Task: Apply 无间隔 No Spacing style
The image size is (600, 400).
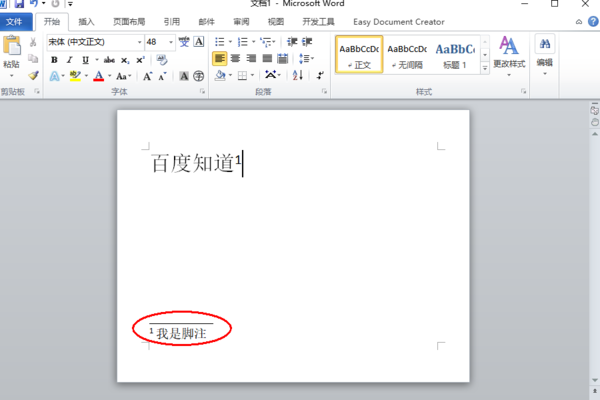Action: click(407, 55)
